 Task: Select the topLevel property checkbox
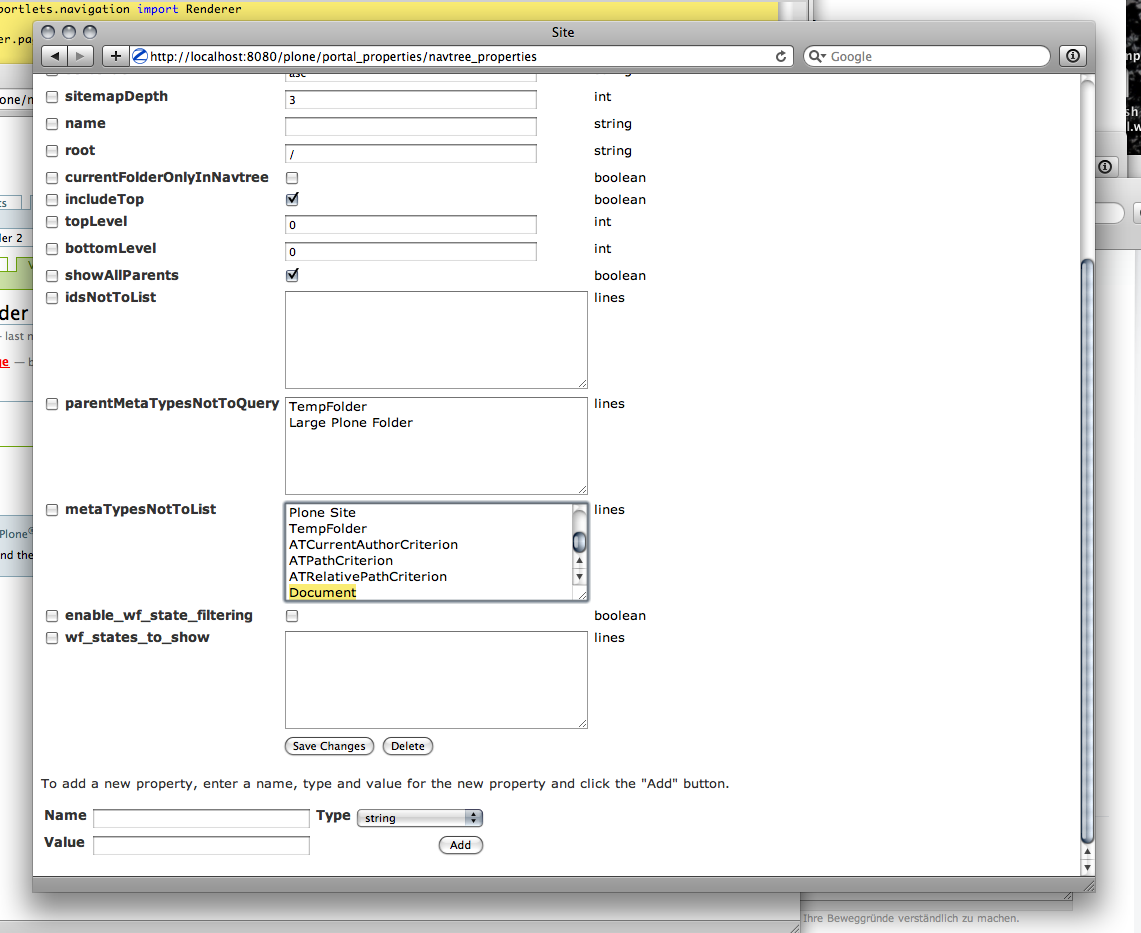(x=52, y=222)
